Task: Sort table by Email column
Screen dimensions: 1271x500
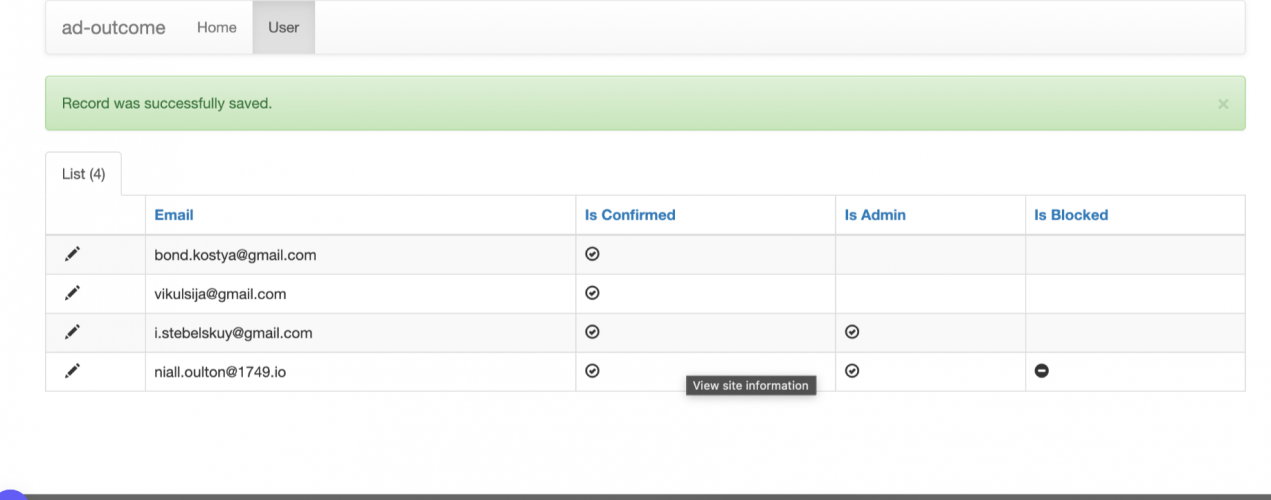Action: click(x=174, y=215)
